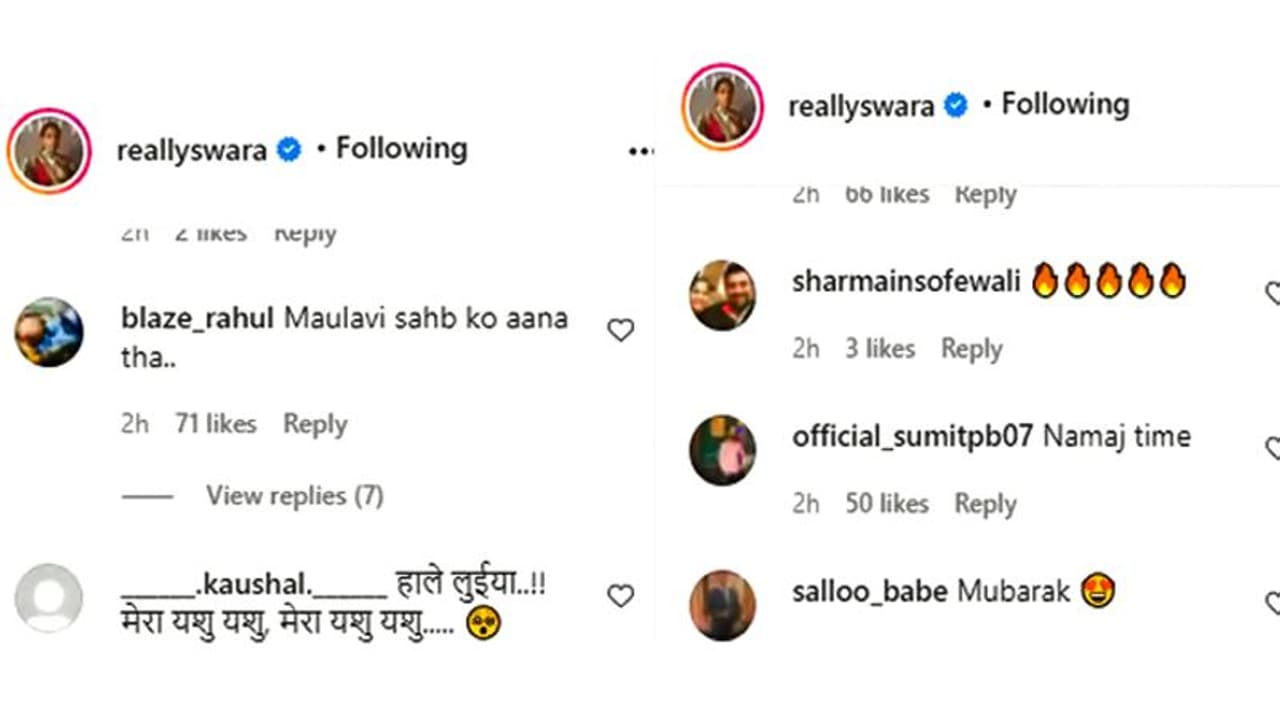Open blaze_rahul's profile picture
1280x722 pixels.
coord(49,332)
